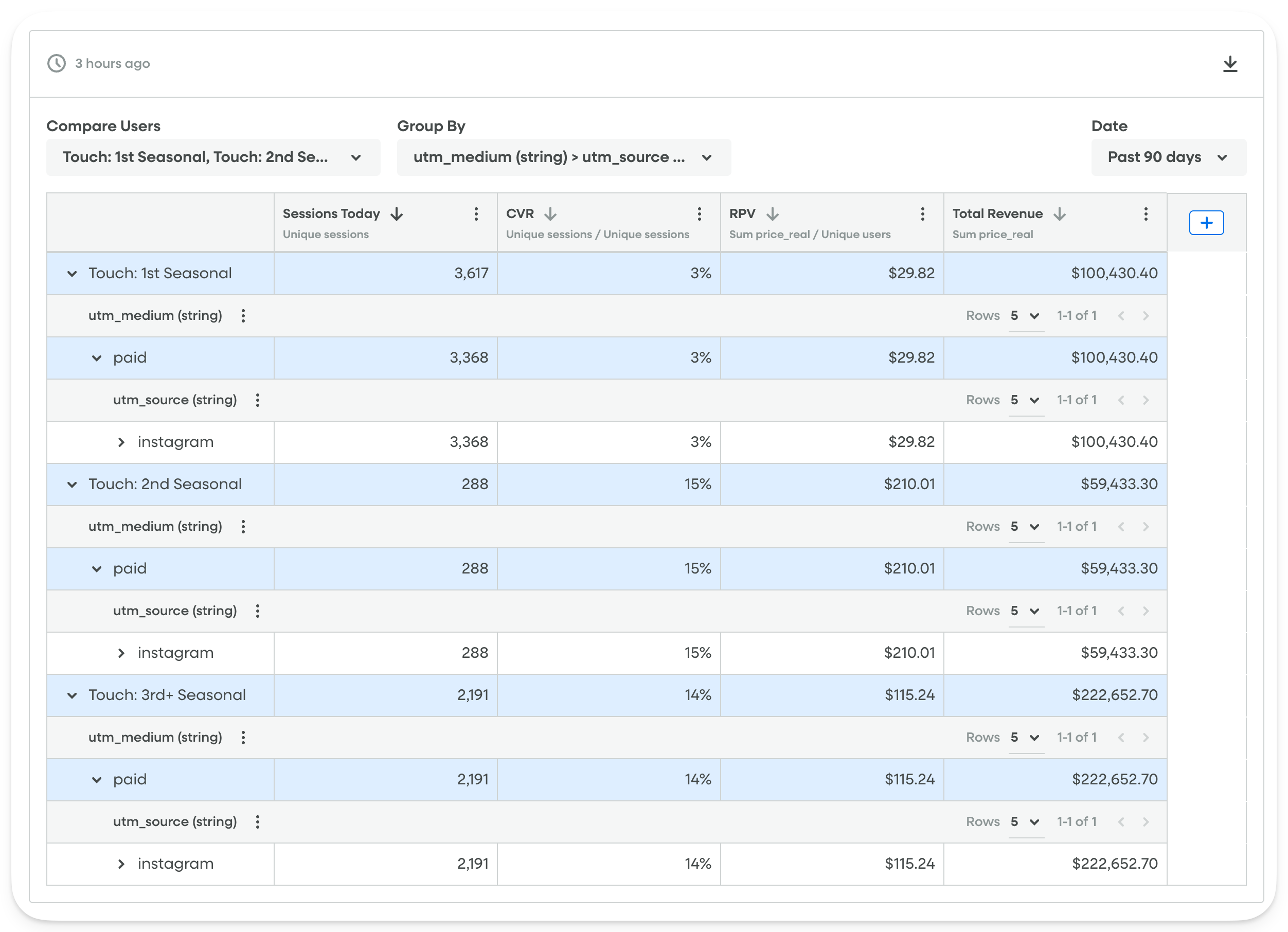1288x932 pixels.
Task: Change Rows count for the first utm_source section
Action: click(1026, 400)
